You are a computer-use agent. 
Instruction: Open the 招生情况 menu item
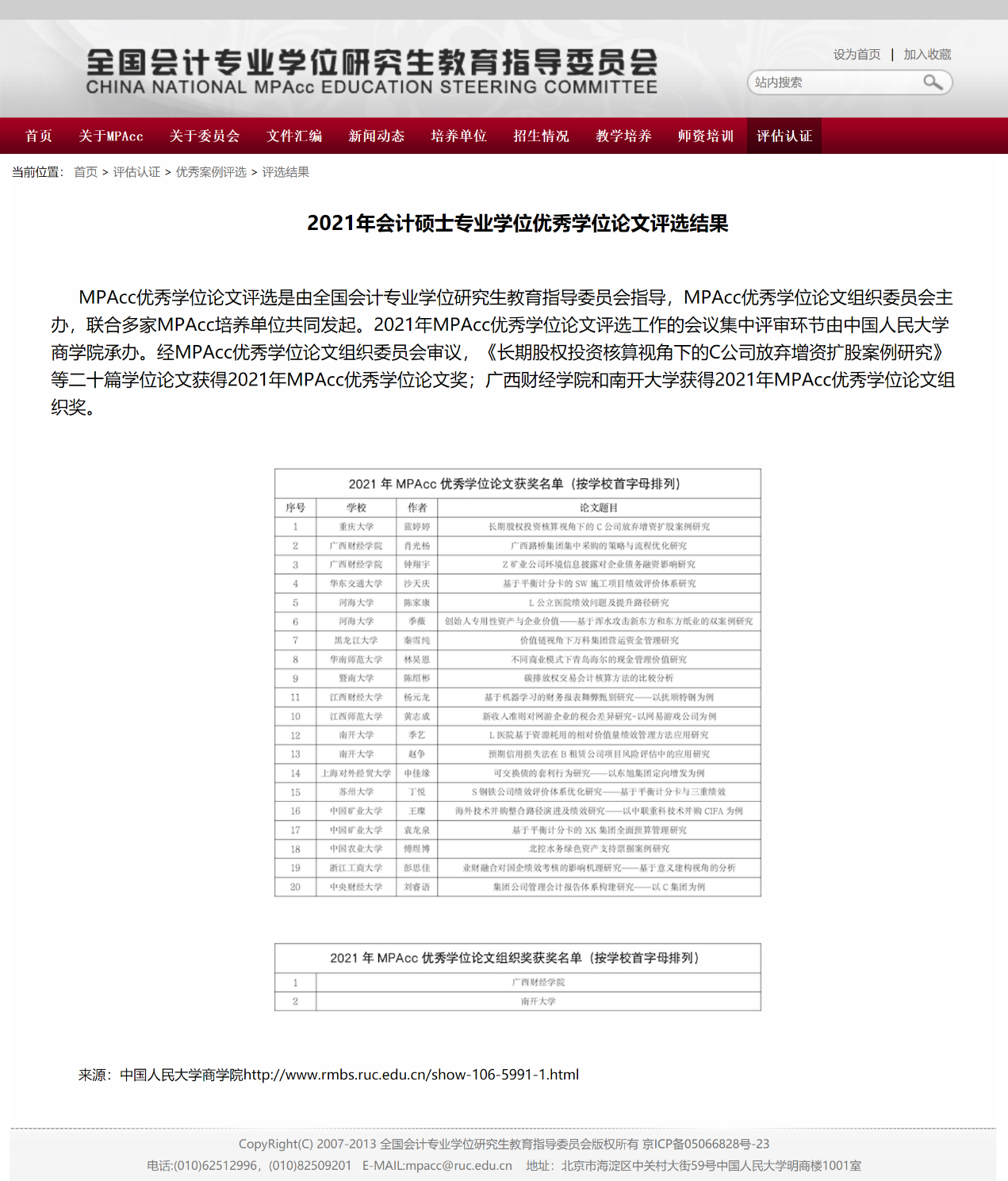pyautogui.click(x=542, y=136)
